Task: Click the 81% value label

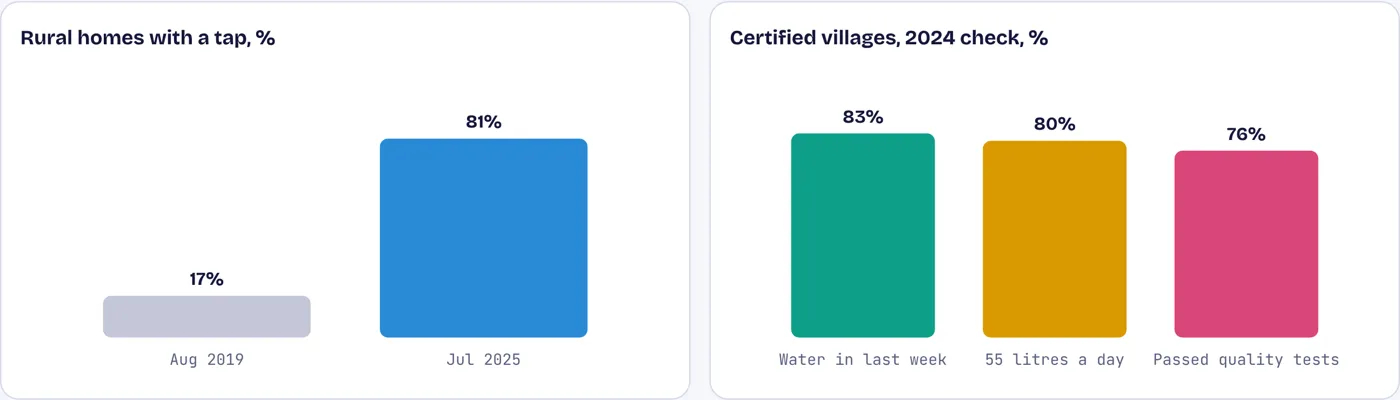Action: [x=483, y=122]
